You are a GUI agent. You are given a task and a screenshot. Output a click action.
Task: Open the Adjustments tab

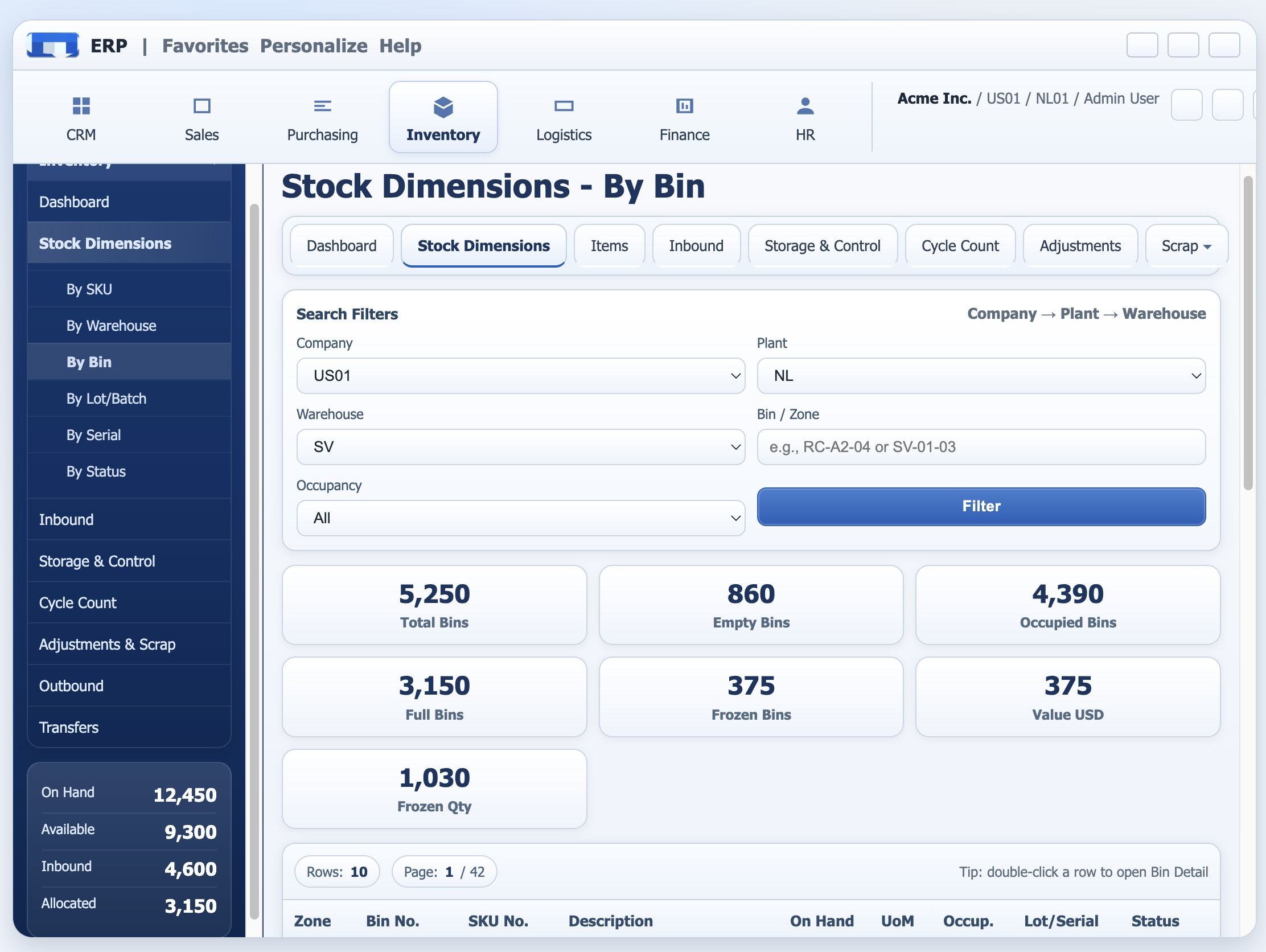pyautogui.click(x=1080, y=246)
